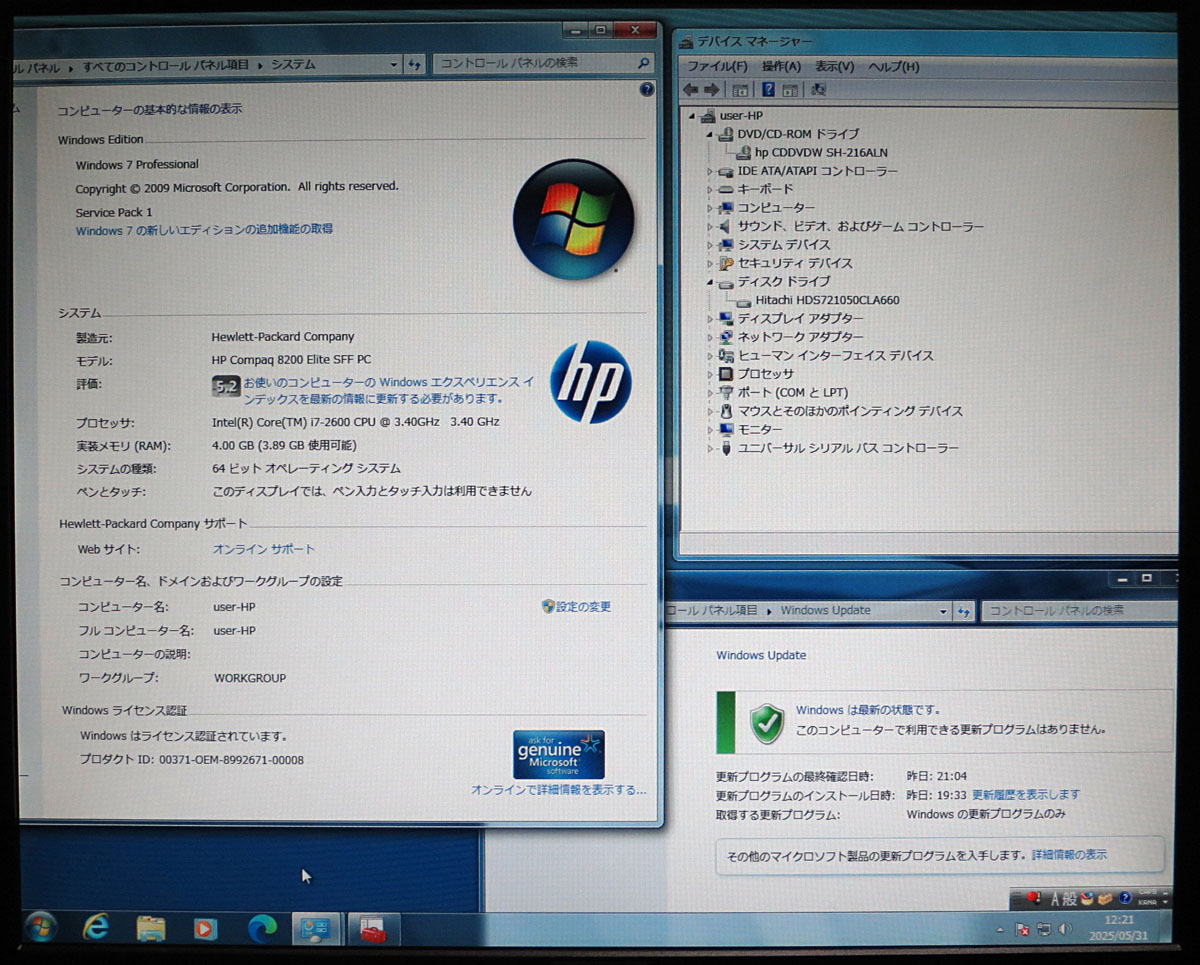
Task: Expand the ポート (COM と LPT) node
Action: pos(711,393)
